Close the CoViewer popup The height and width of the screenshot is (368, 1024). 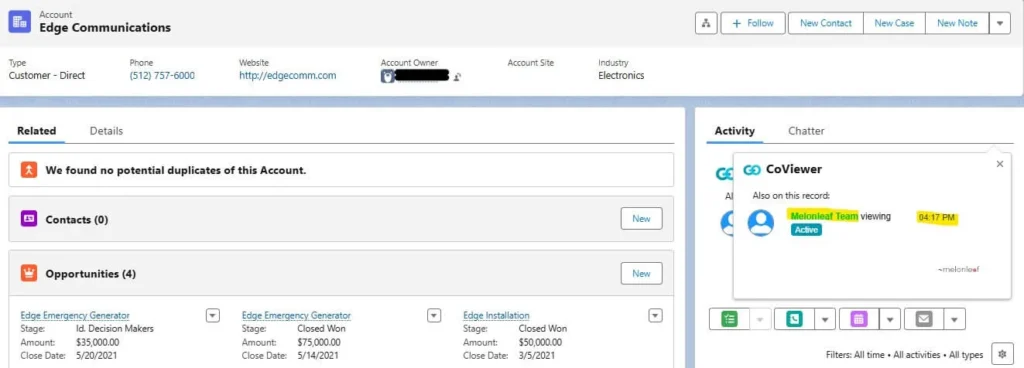(x=999, y=164)
